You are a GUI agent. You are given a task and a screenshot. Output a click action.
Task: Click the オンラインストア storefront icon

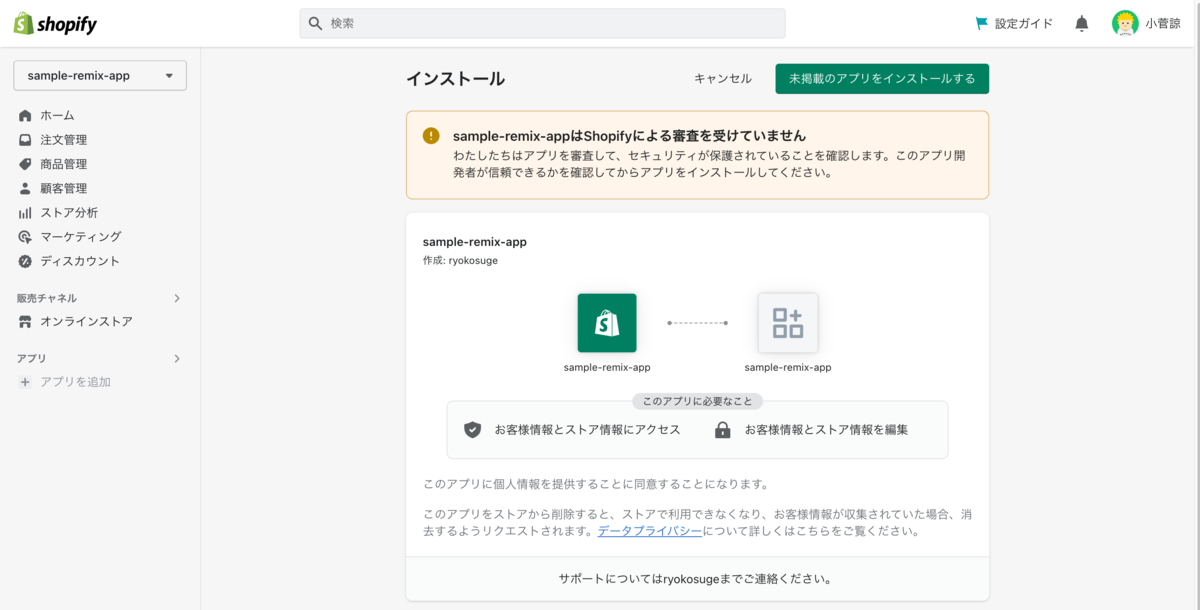pyautogui.click(x=25, y=322)
